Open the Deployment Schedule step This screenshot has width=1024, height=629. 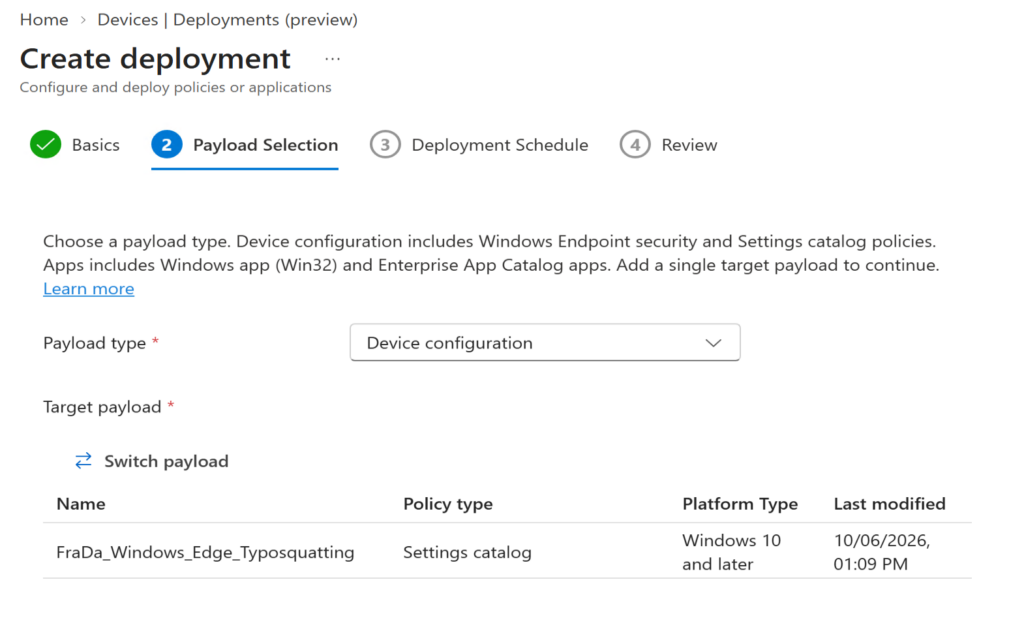(500, 145)
